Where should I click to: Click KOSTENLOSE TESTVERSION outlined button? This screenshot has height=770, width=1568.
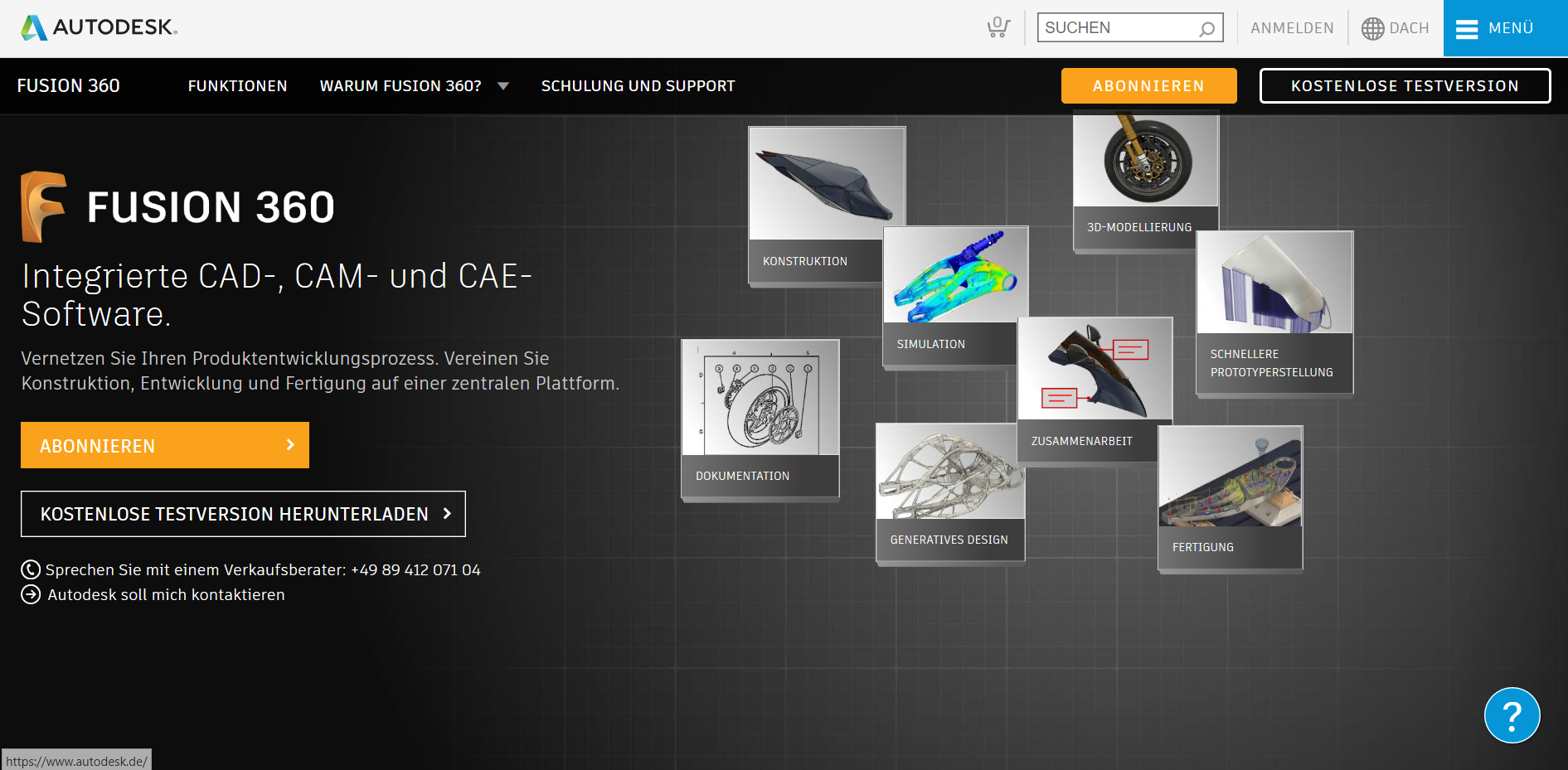(x=1405, y=86)
